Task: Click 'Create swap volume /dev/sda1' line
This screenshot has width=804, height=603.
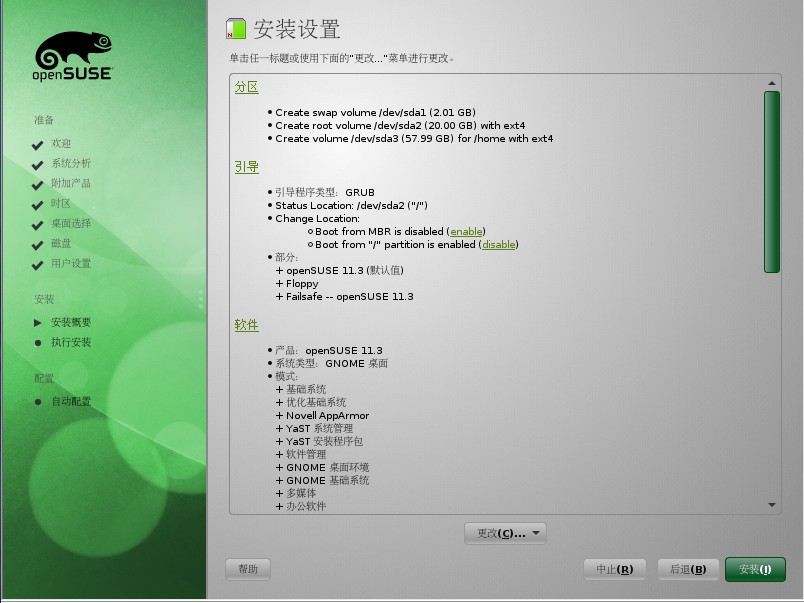Action: (375, 112)
